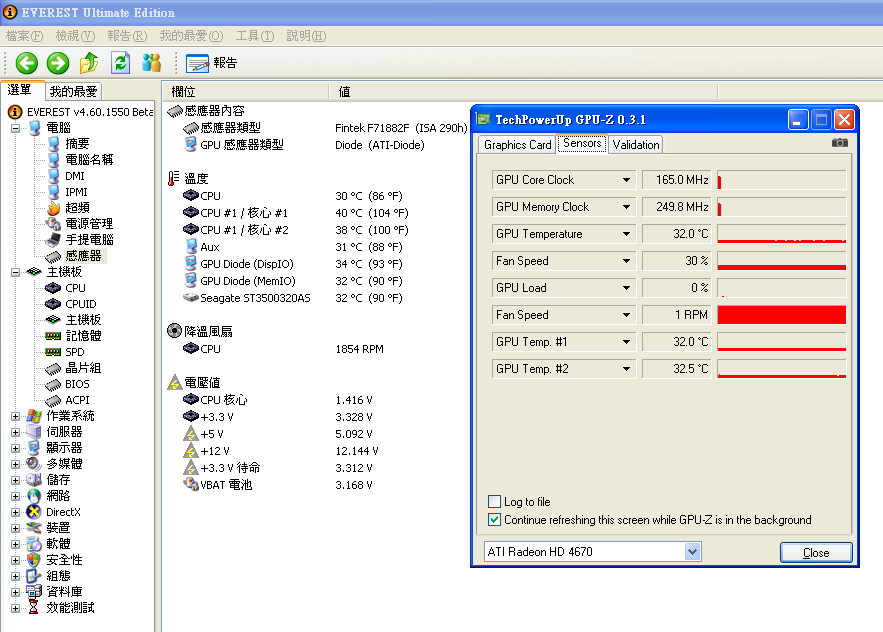This screenshot has width=883, height=632.
Task: Open the DMI tree item
Action: click(x=74, y=176)
